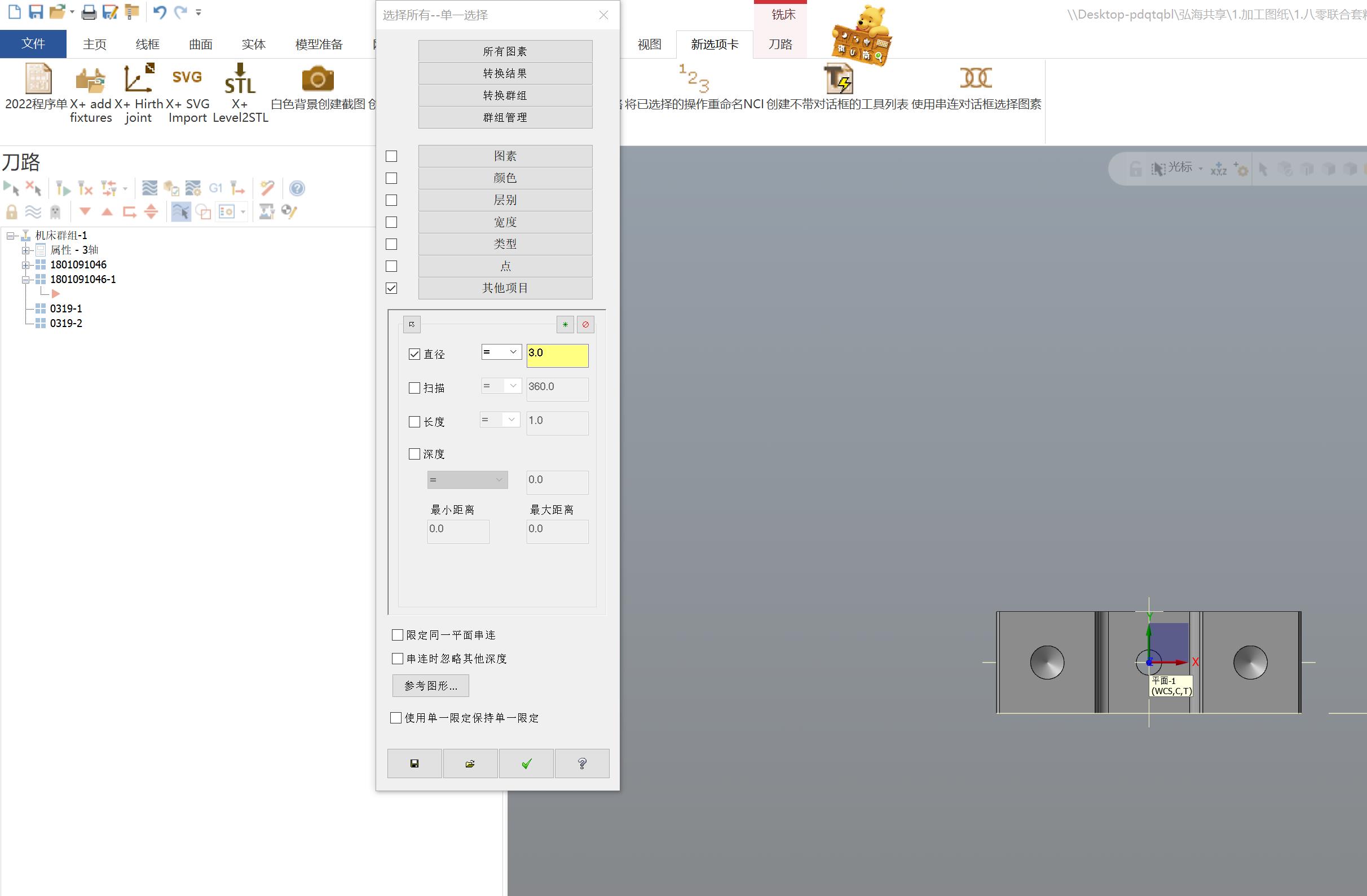Enable the 扫描 sweep checkbox
1367x896 pixels.
point(414,388)
